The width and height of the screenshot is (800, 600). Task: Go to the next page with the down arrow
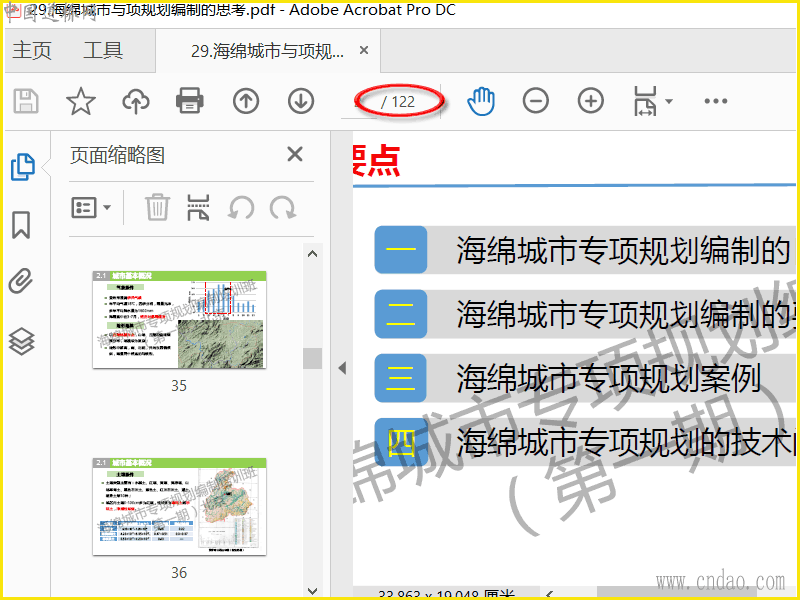pyautogui.click(x=301, y=101)
